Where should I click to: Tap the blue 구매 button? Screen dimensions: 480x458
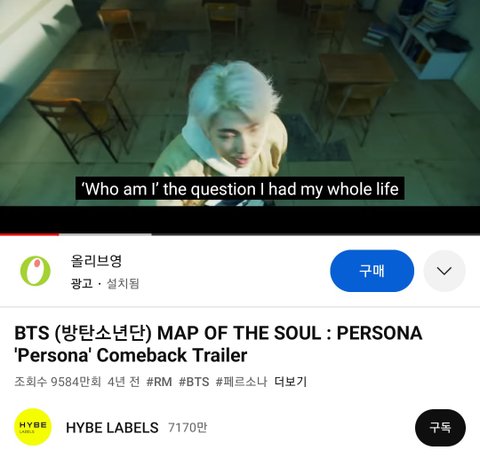pos(372,271)
